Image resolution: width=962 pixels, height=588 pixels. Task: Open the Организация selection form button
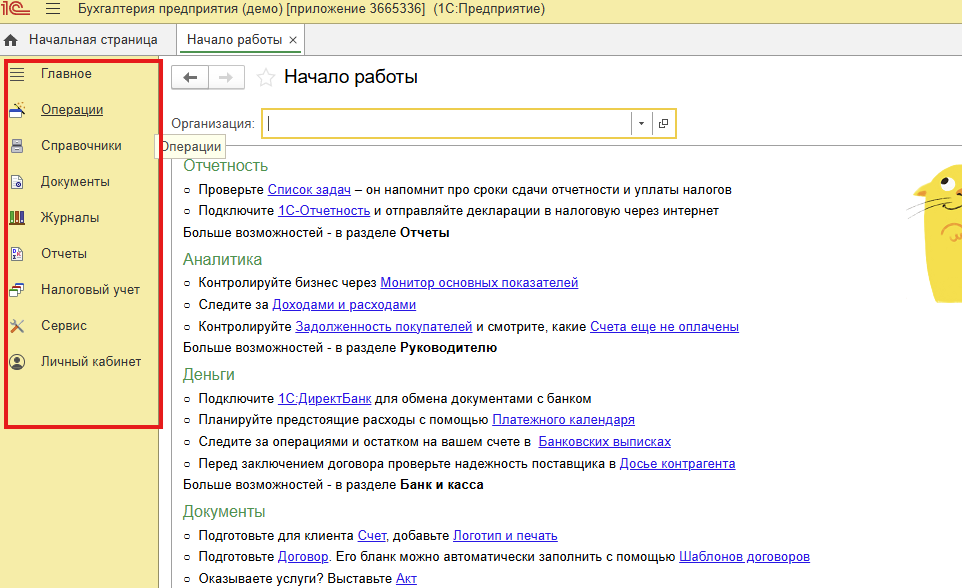[663, 123]
